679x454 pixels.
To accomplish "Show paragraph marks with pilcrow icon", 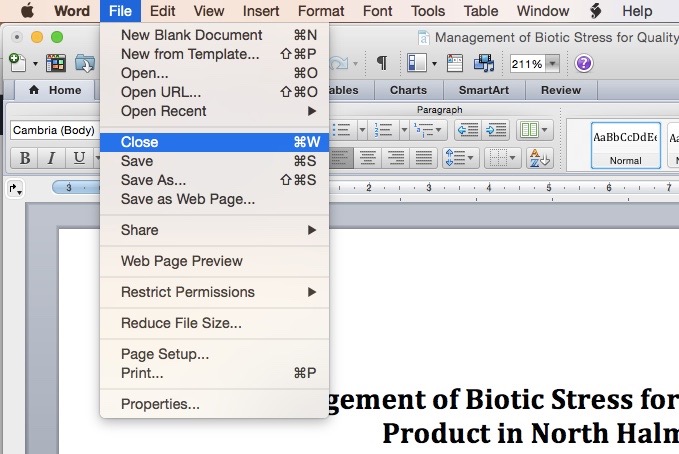I will [x=381, y=63].
